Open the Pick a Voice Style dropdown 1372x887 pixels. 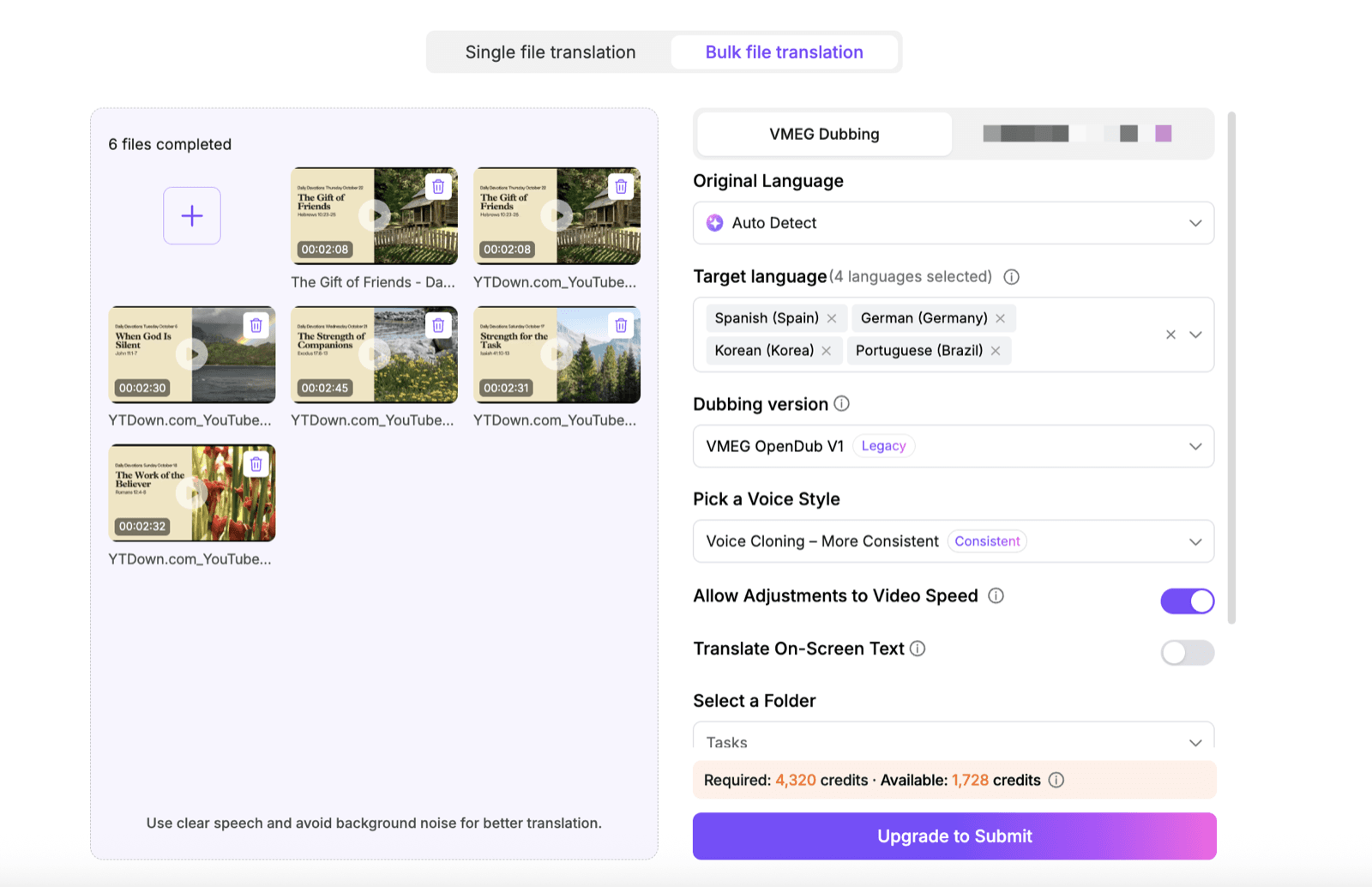pos(954,541)
